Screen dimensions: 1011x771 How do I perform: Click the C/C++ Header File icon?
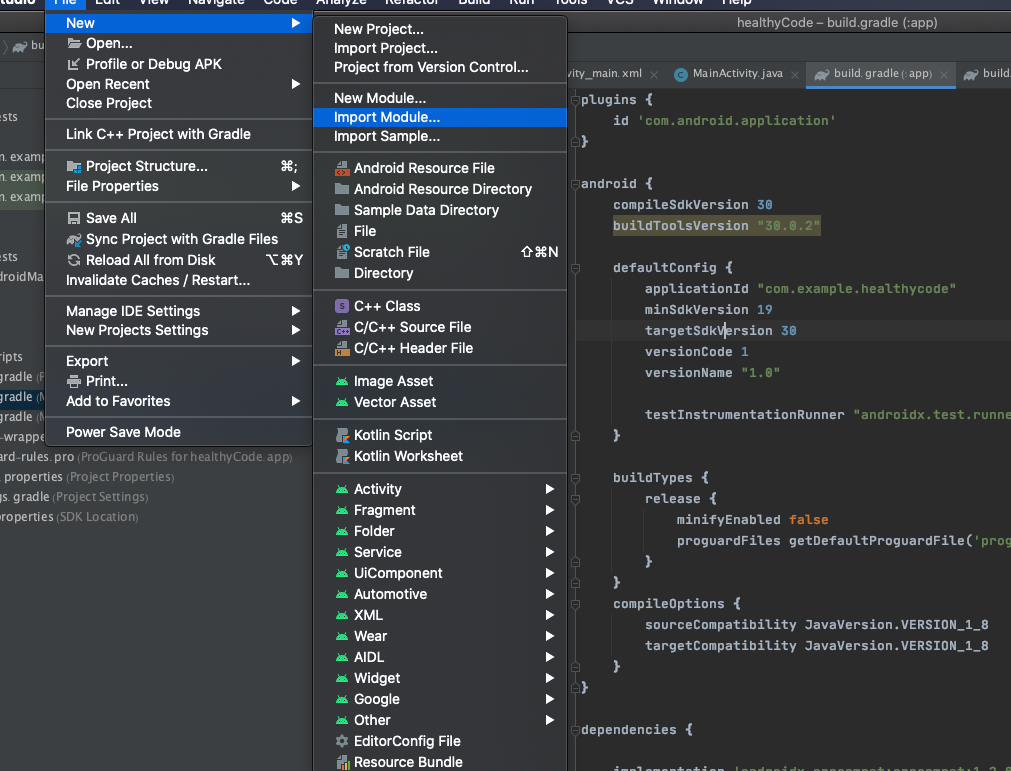pyautogui.click(x=342, y=348)
